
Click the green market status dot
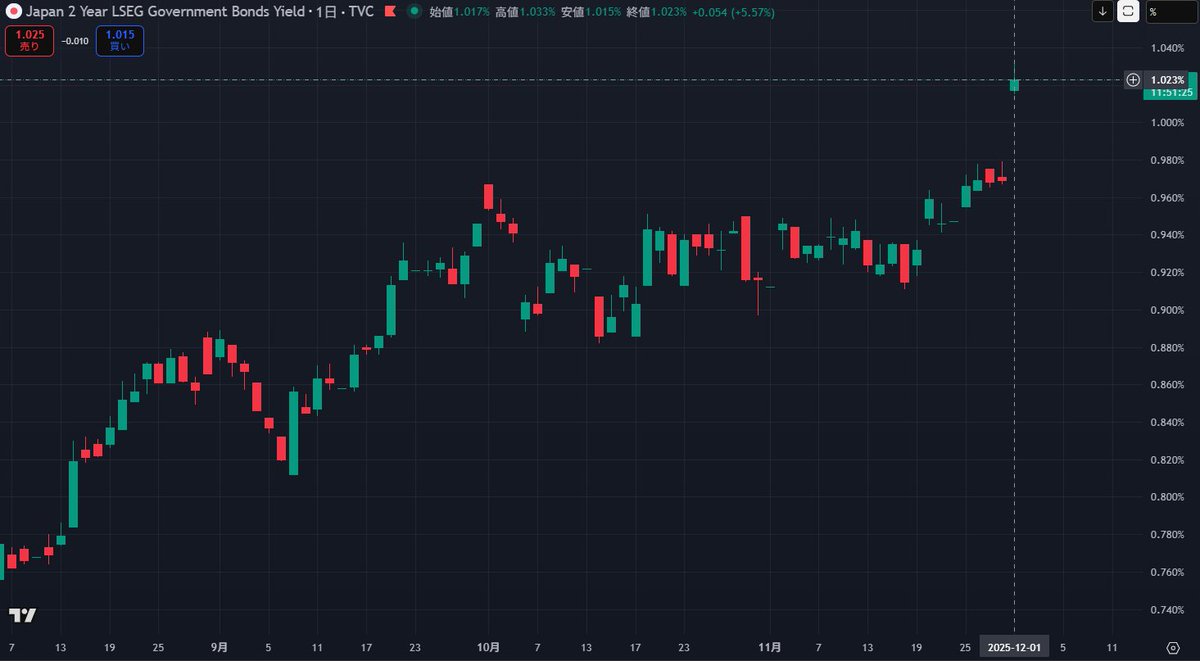click(414, 12)
